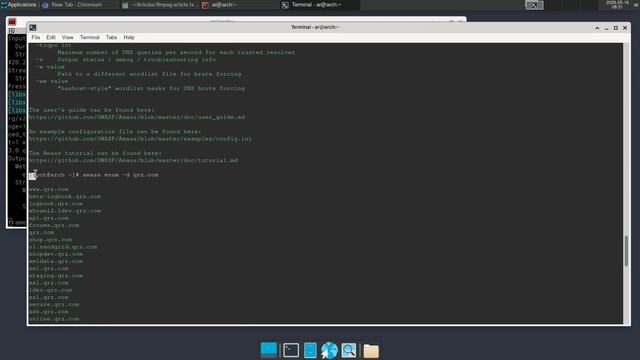Screen dimensions: 640x360
Task: Open the Help menu
Action: point(129,37)
